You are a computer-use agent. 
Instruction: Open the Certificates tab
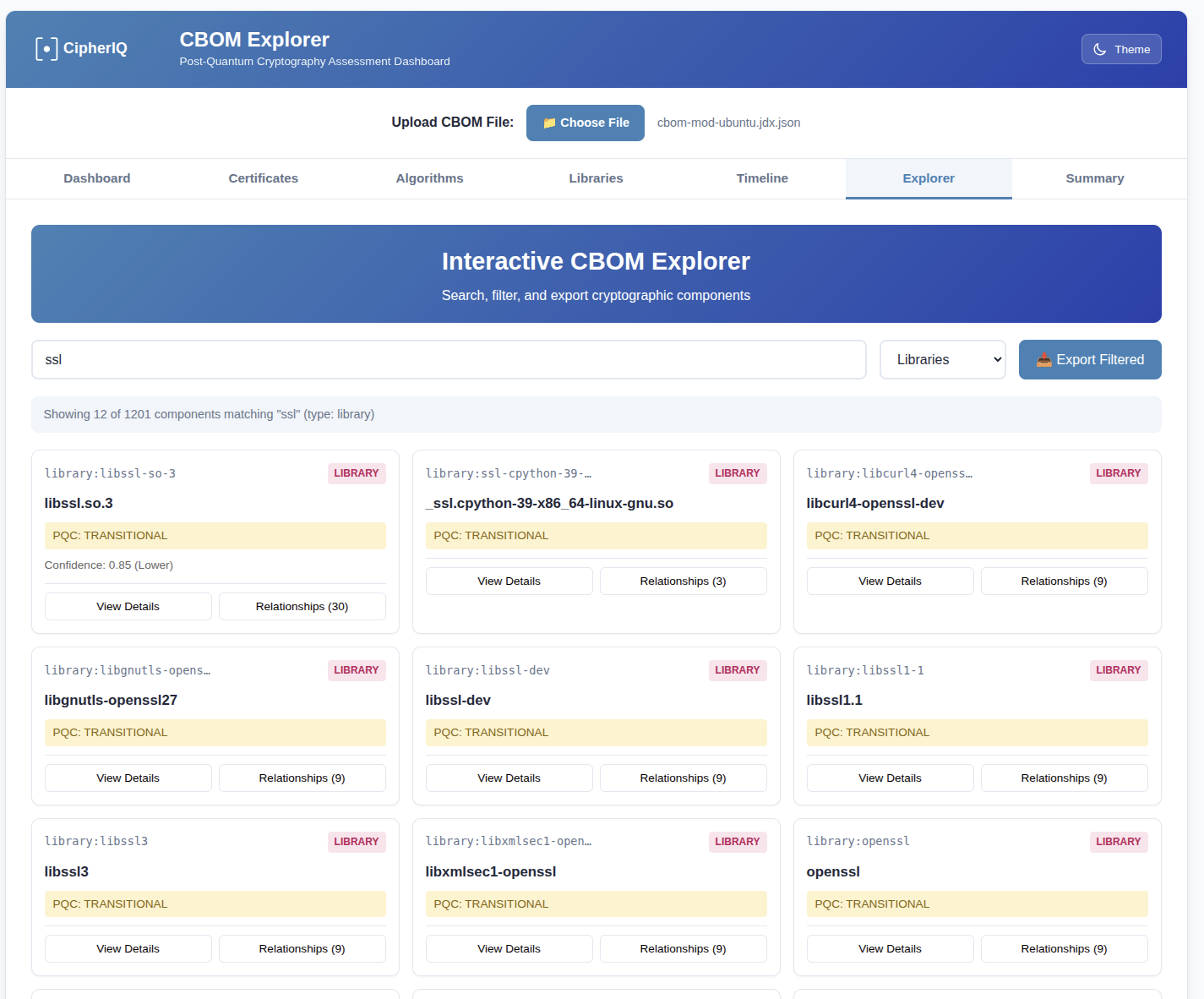point(263,178)
